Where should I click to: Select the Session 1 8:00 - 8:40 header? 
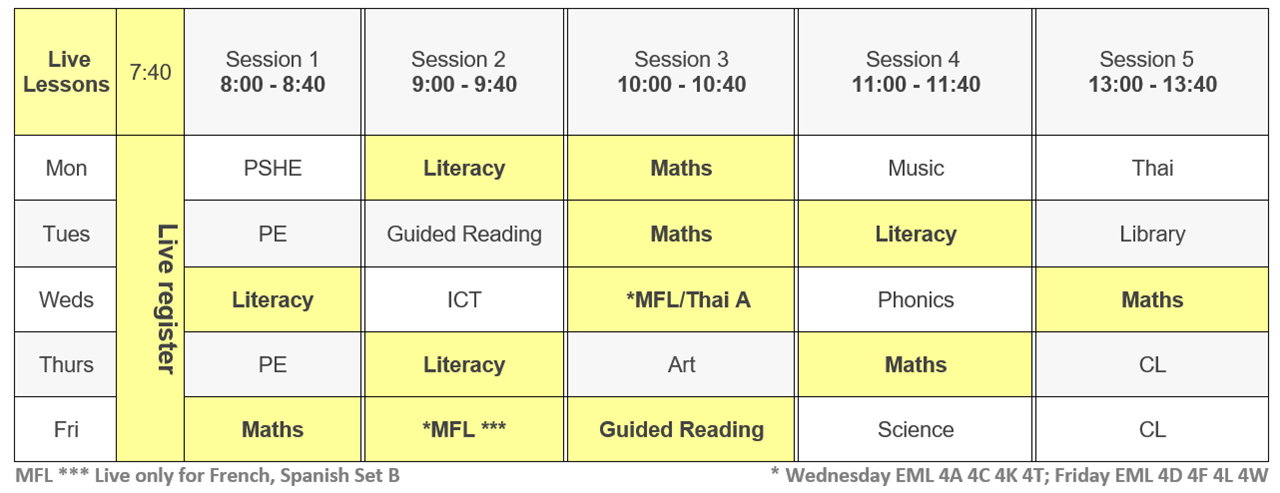(273, 72)
